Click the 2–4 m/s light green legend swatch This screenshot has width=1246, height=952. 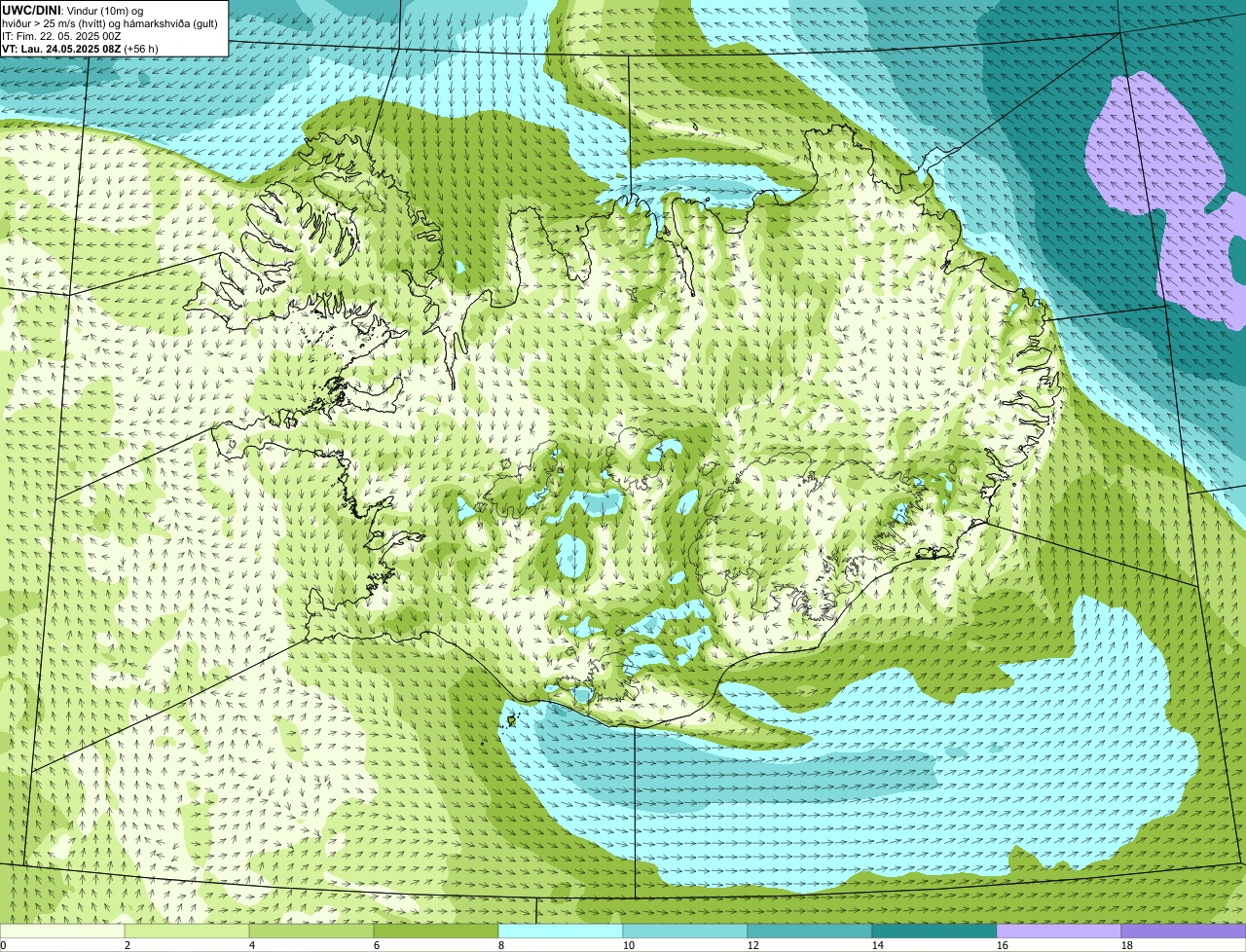(187, 931)
